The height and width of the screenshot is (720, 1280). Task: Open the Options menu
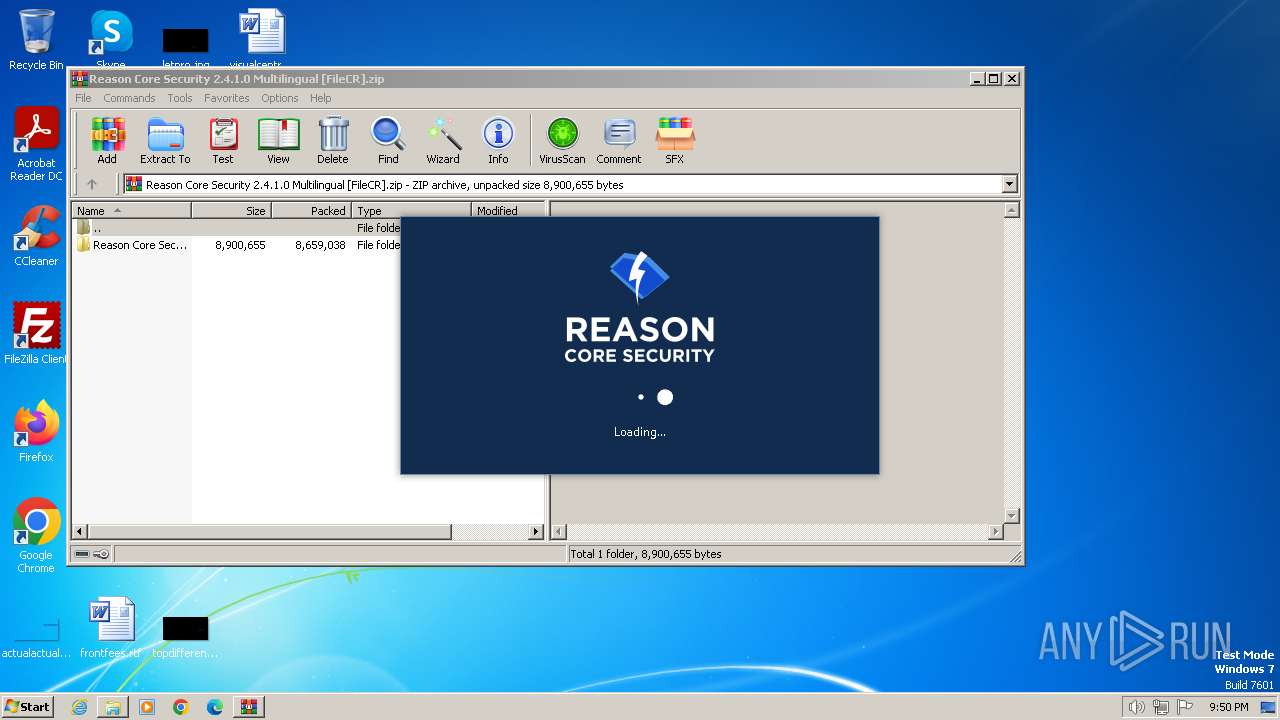280,98
